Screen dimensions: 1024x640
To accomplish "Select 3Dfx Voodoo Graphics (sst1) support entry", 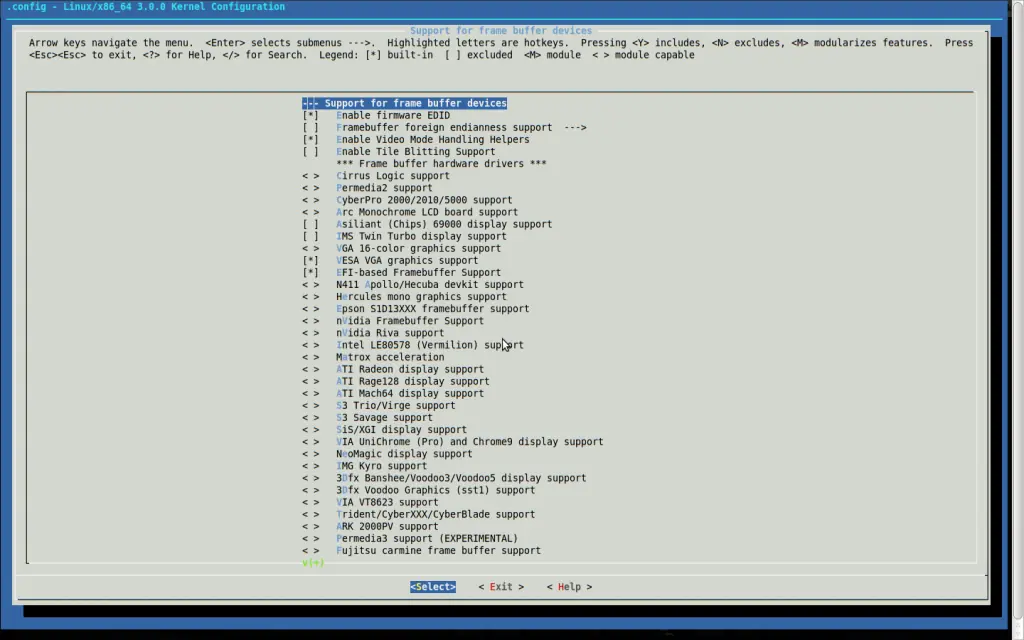I will pos(436,490).
